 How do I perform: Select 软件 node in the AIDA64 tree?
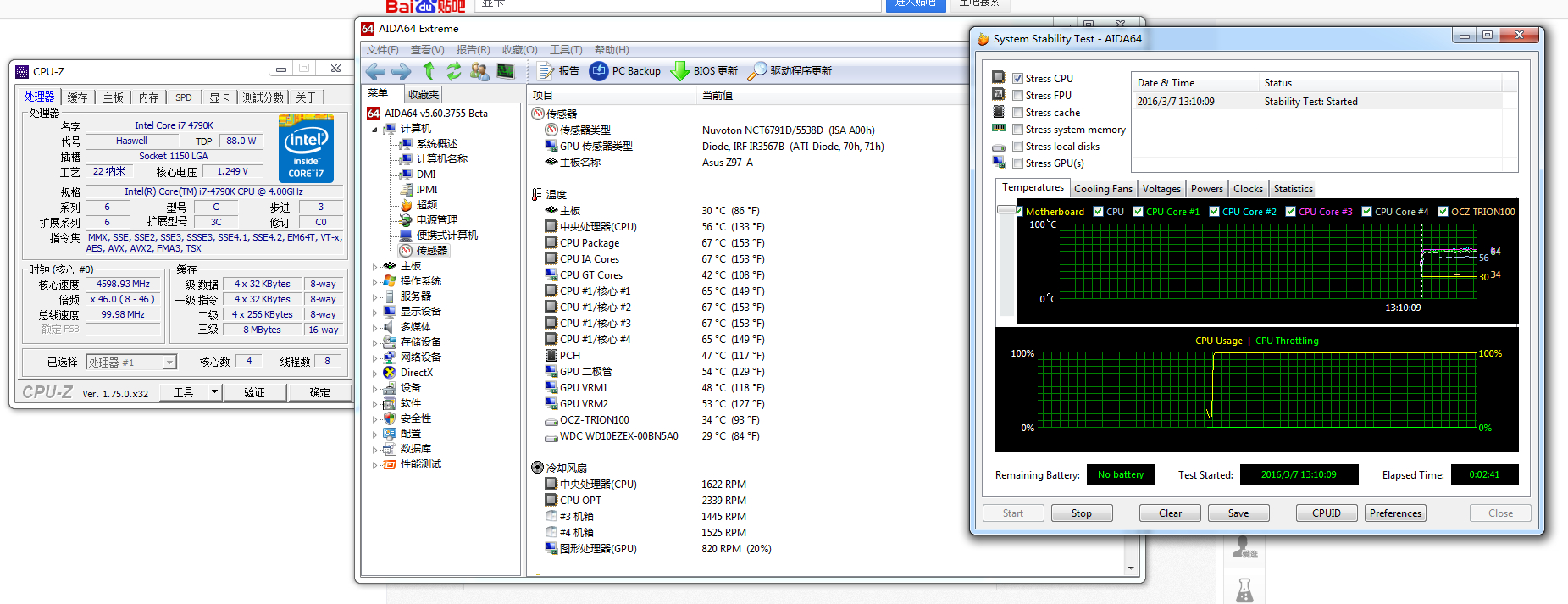click(402, 403)
